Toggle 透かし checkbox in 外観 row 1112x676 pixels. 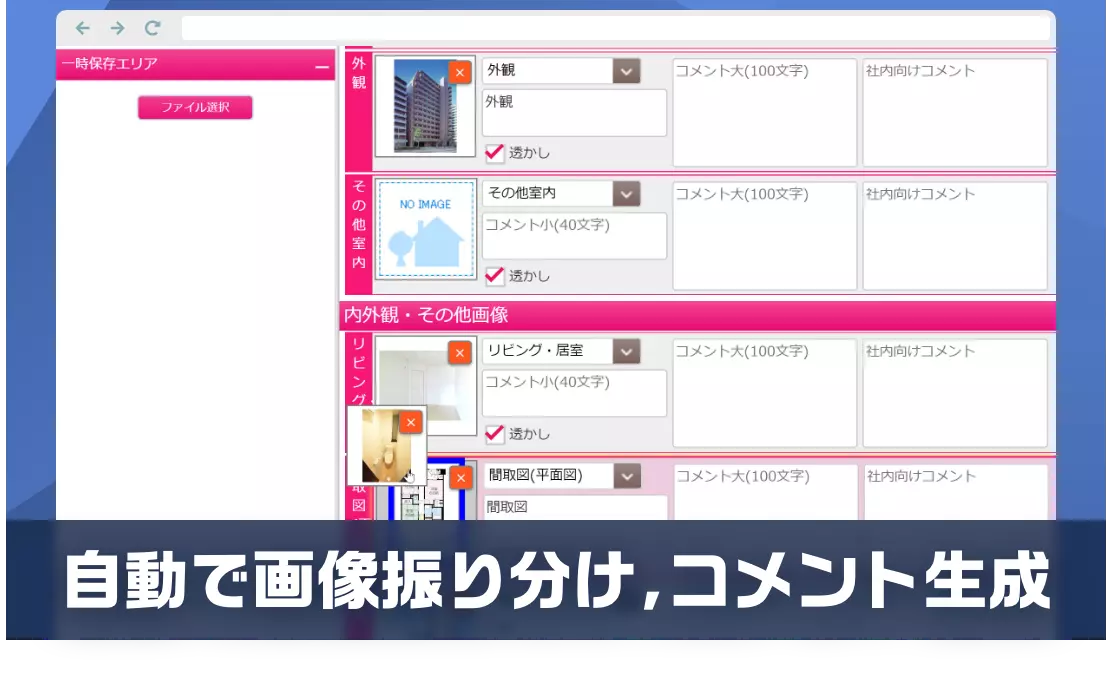coord(494,153)
